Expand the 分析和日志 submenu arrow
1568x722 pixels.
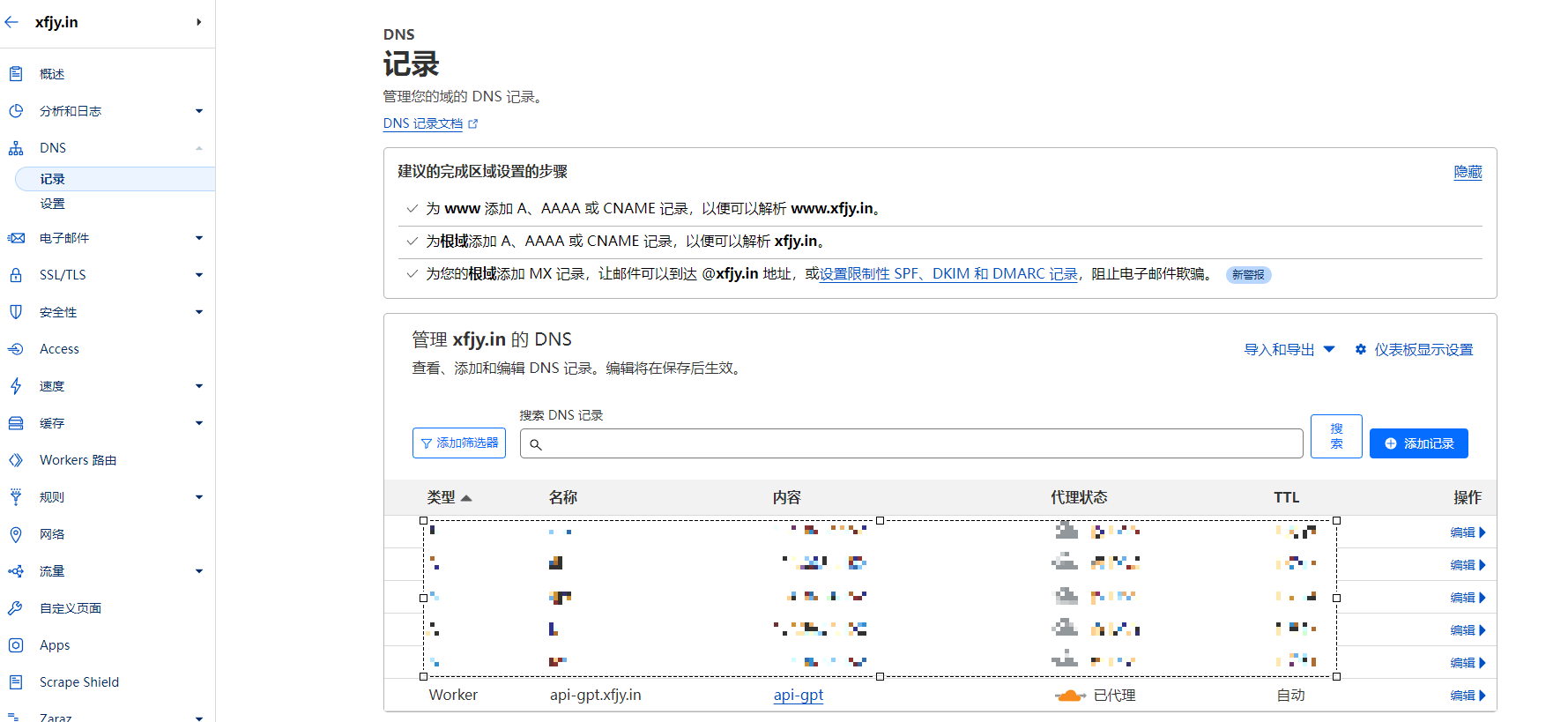pyautogui.click(x=199, y=111)
